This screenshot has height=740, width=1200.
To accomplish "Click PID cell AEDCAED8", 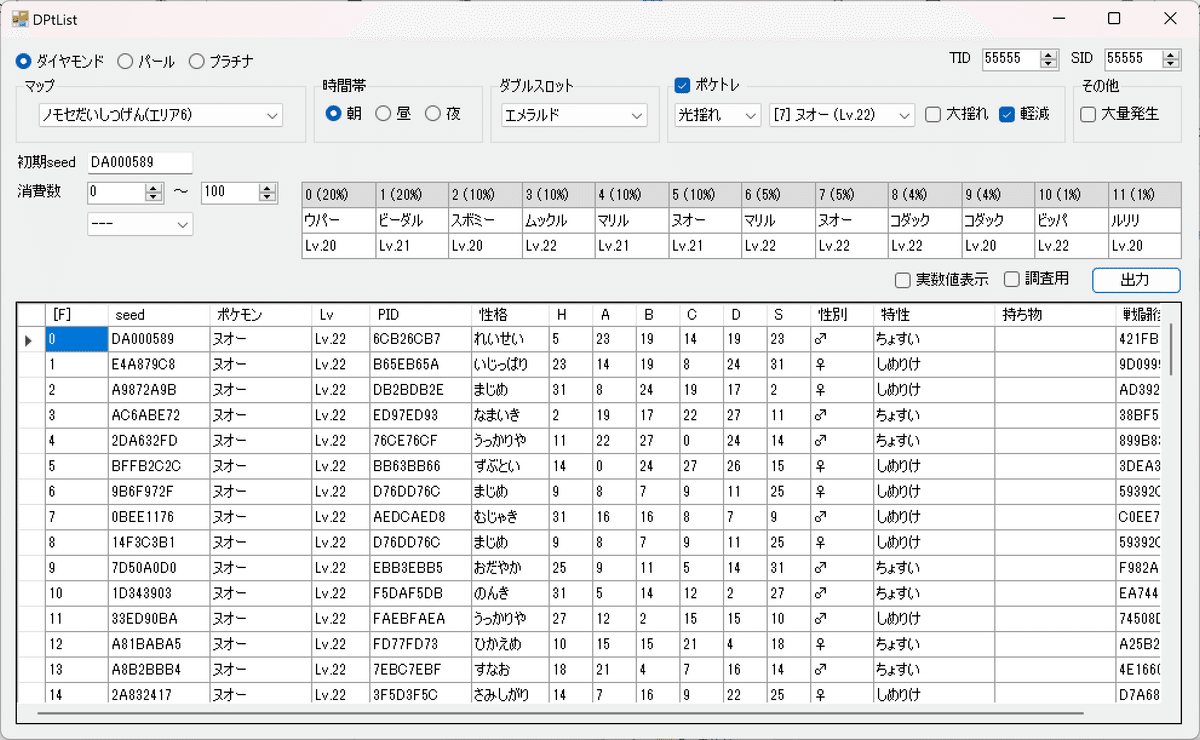I will pyautogui.click(x=419, y=517).
